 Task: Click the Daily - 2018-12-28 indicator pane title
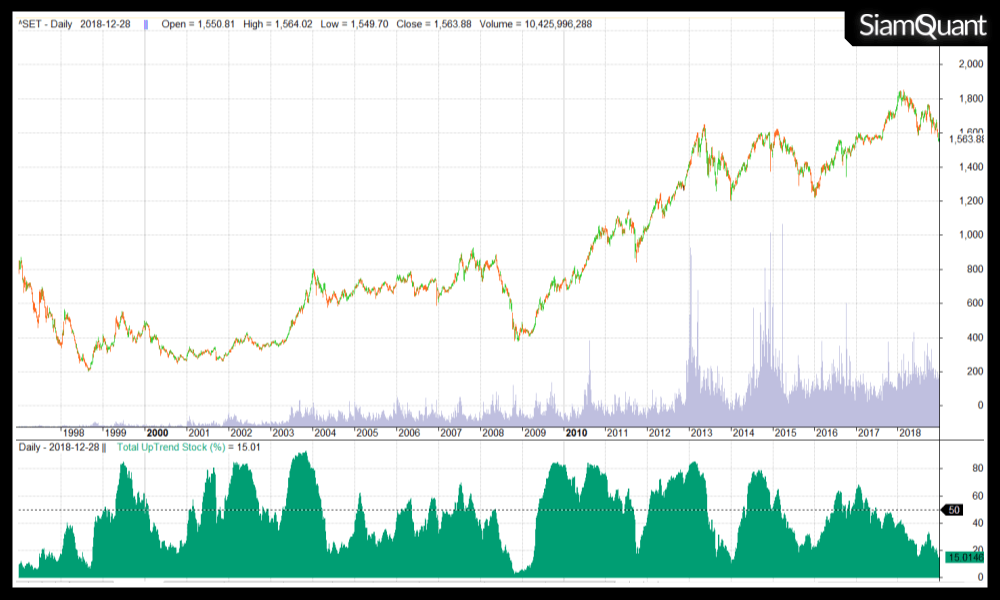(59, 446)
